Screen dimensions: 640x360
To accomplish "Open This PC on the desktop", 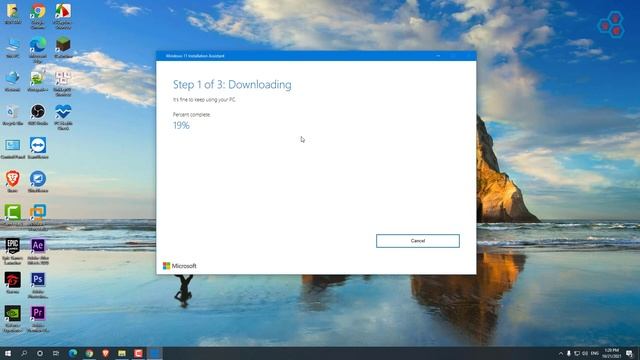I will coord(13,47).
